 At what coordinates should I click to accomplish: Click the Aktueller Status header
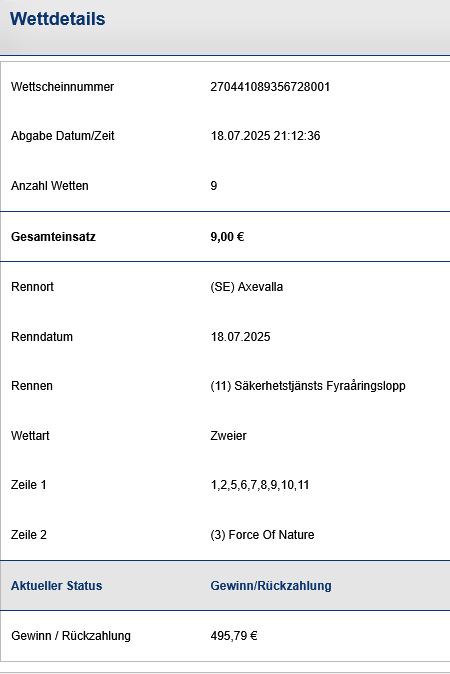tap(56, 586)
